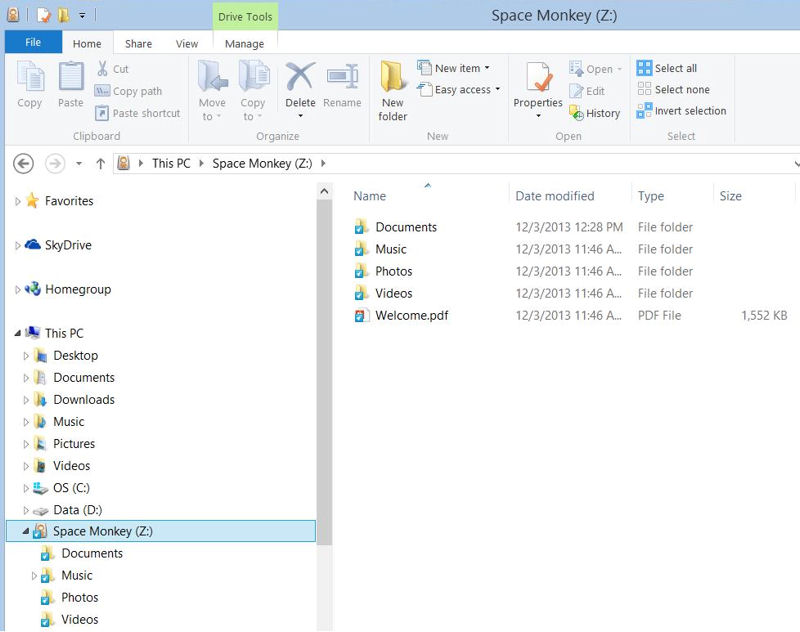Click the navigation pane scroll up arrow
Screen dimensions: 800x632
click(x=324, y=191)
